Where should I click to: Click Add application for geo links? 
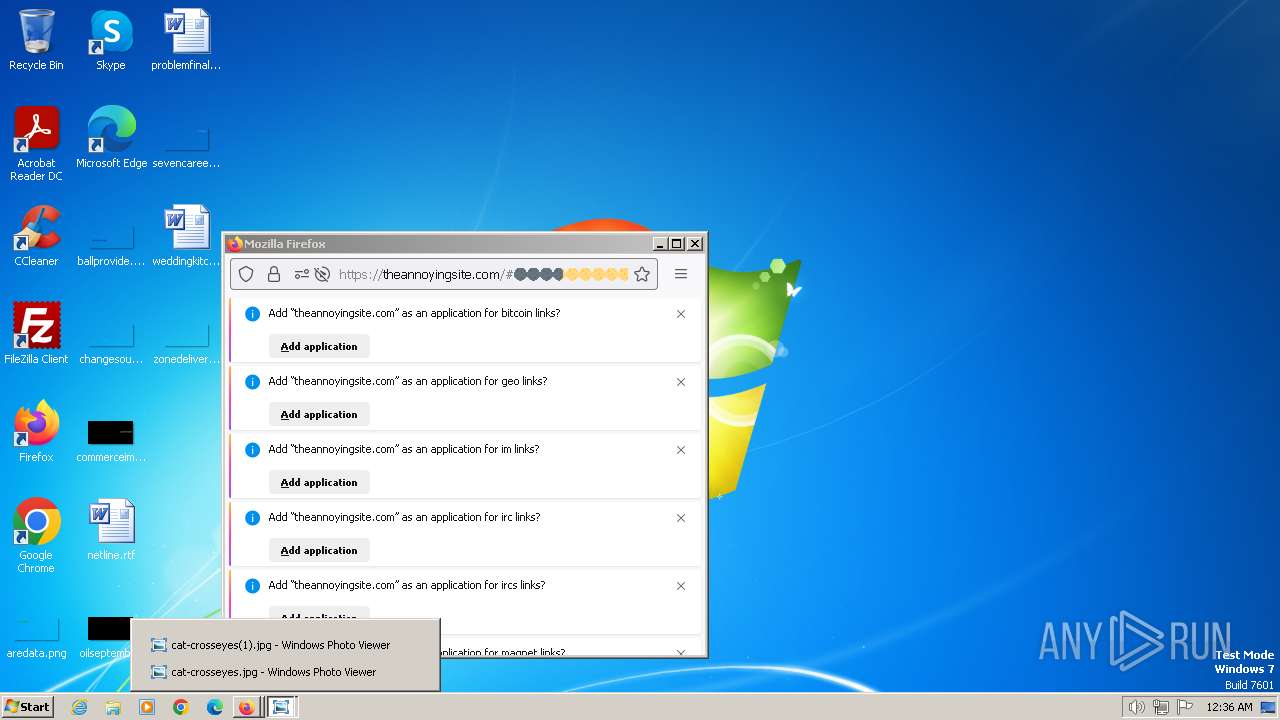[x=319, y=414]
